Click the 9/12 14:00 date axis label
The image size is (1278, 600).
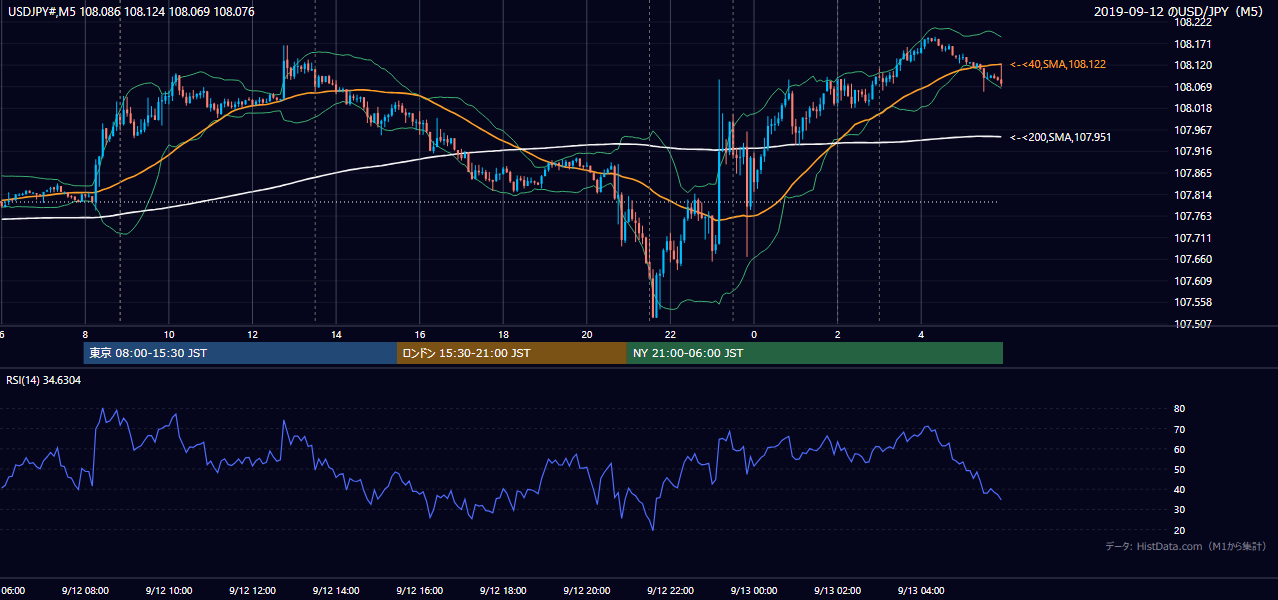click(x=336, y=590)
